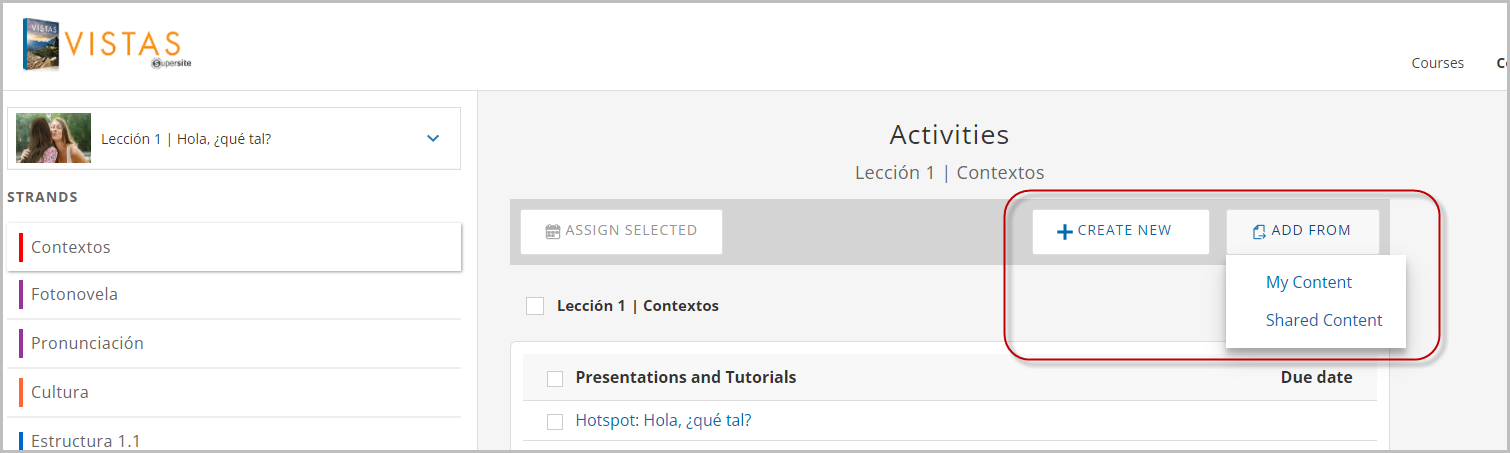The width and height of the screenshot is (1510, 453).
Task: Open the Lección 1 | Hola, ¿qué tal? selector
Action: (x=234, y=138)
